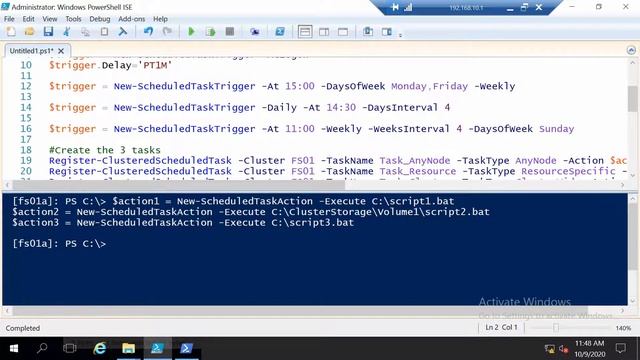Open File Explorer from taskbar
The width and height of the screenshot is (640, 360).
[x=128, y=348]
